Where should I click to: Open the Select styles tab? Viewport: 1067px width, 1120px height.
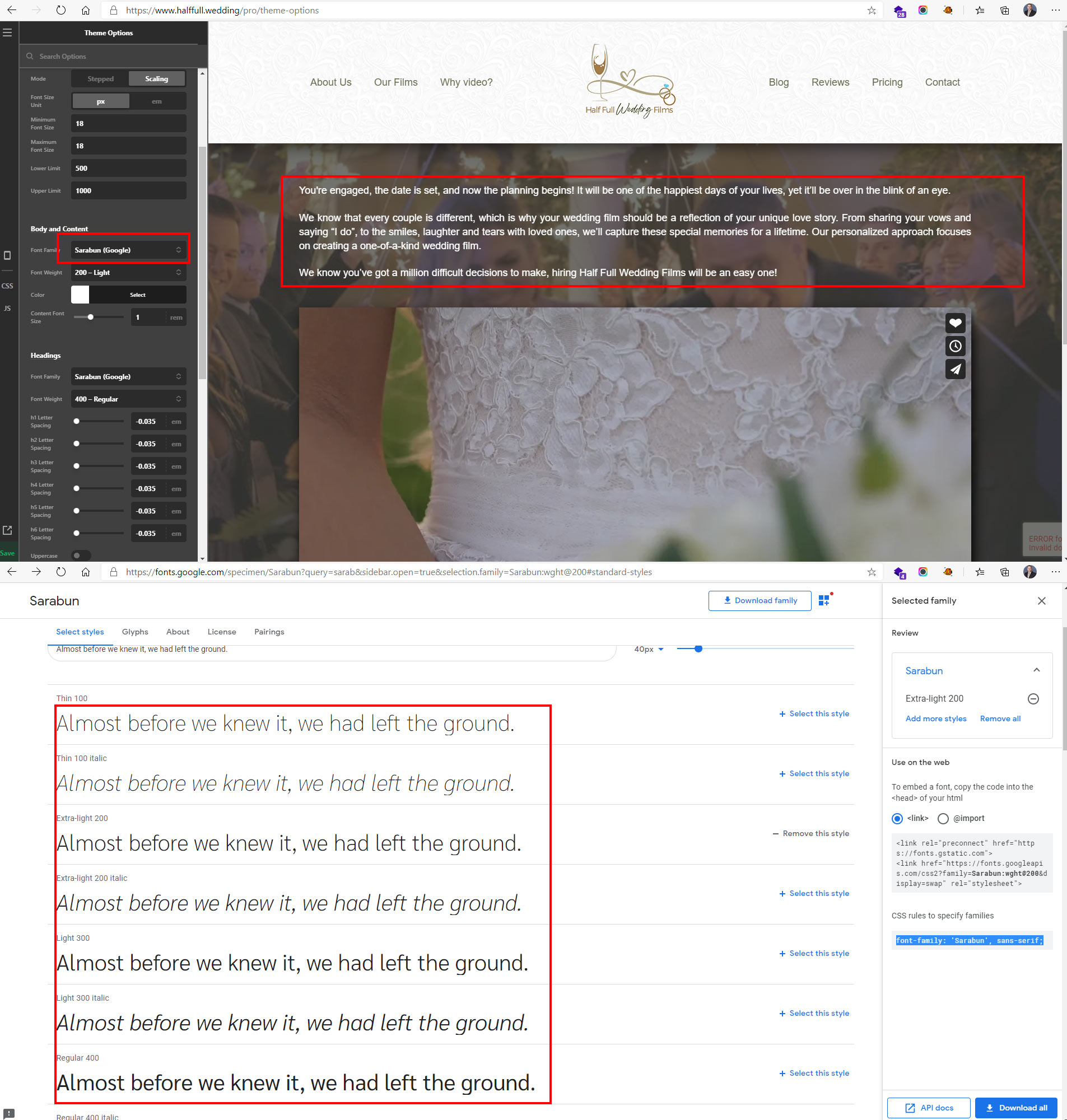coord(80,632)
